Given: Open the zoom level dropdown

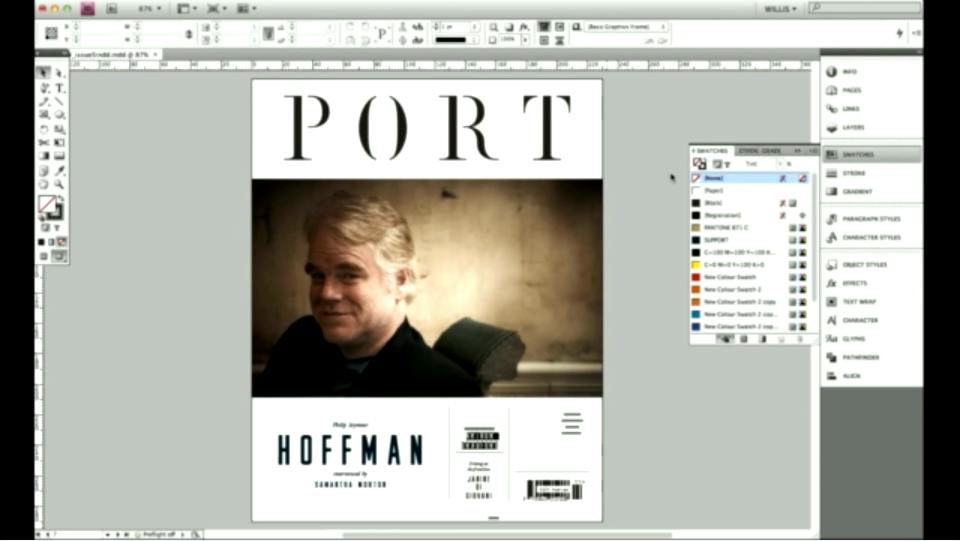Looking at the screenshot, I should (x=150, y=9).
